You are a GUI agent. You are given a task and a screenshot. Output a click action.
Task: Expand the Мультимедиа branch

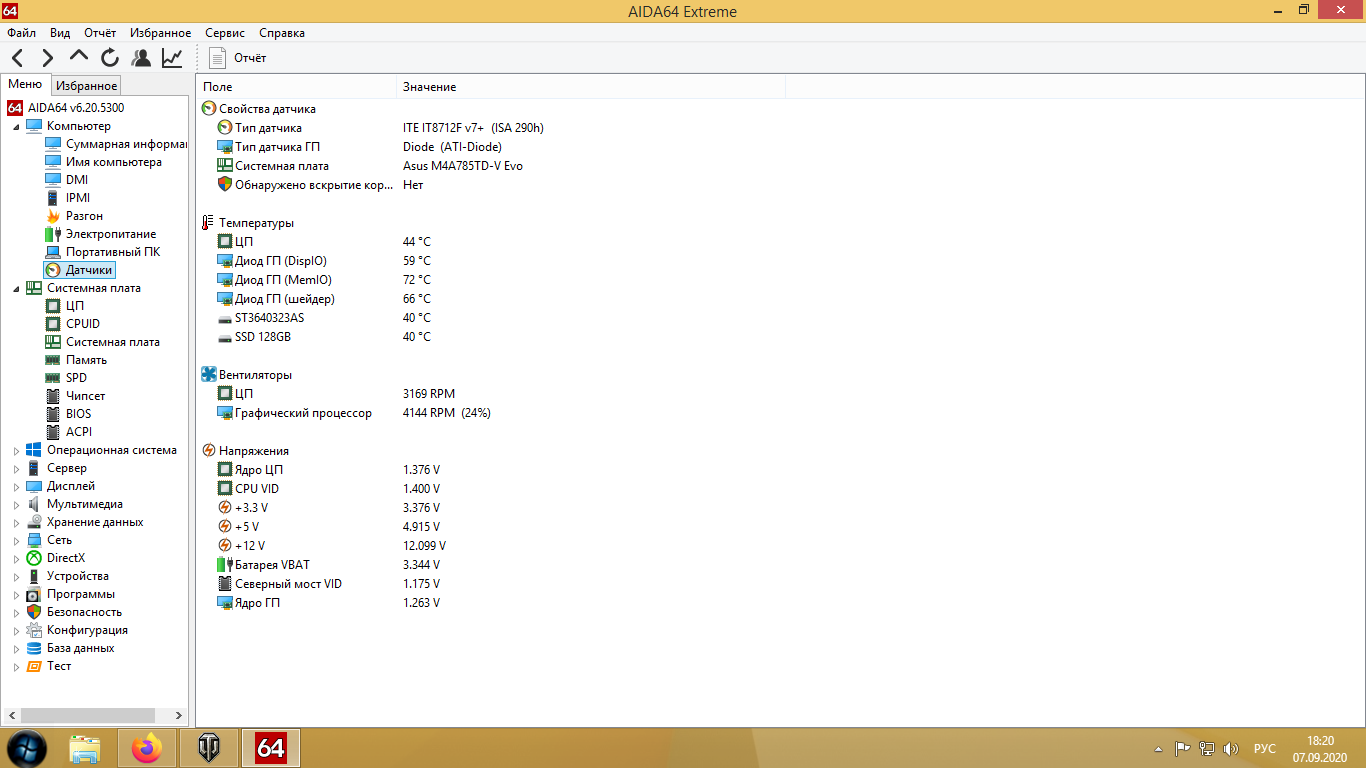pos(16,505)
